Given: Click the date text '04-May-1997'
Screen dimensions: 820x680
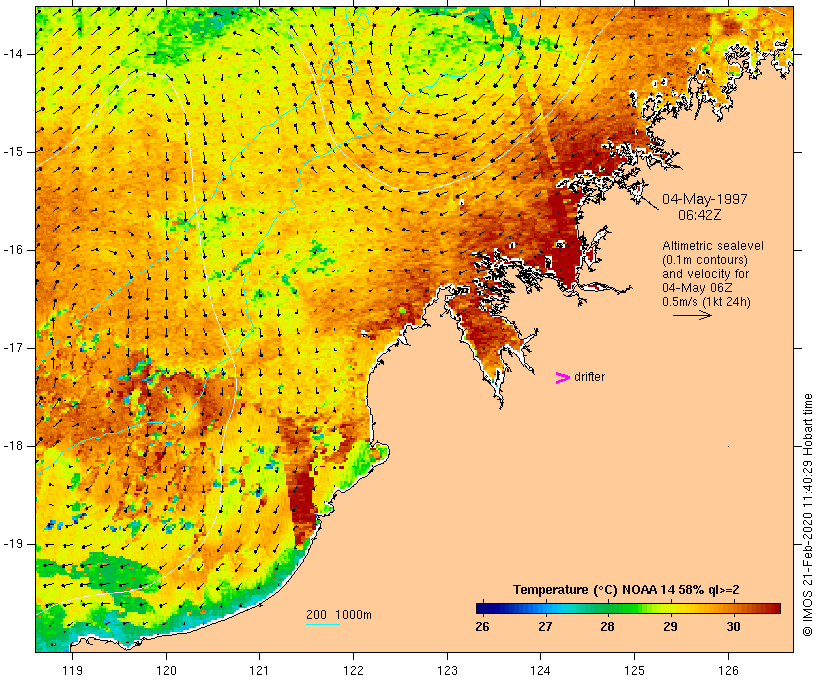Looking at the screenshot, I should tap(704, 199).
